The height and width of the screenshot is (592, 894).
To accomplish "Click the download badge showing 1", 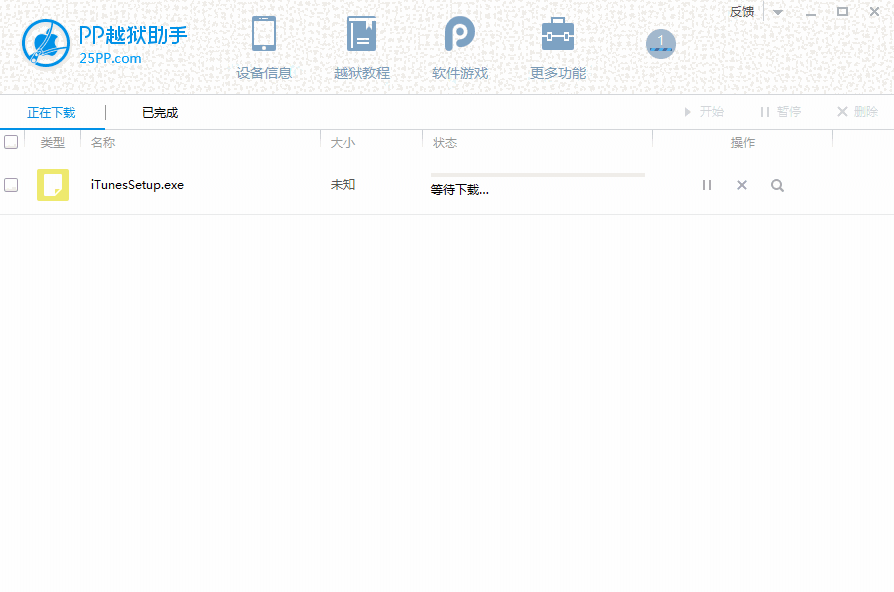I will tap(661, 44).
